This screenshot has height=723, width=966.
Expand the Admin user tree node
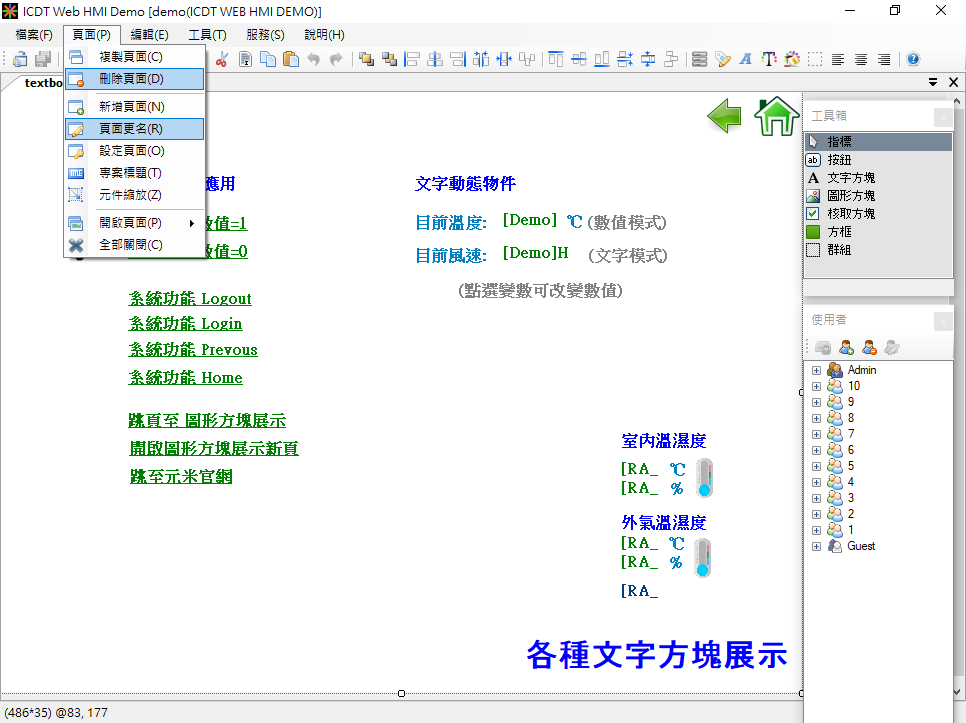point(816,370)
